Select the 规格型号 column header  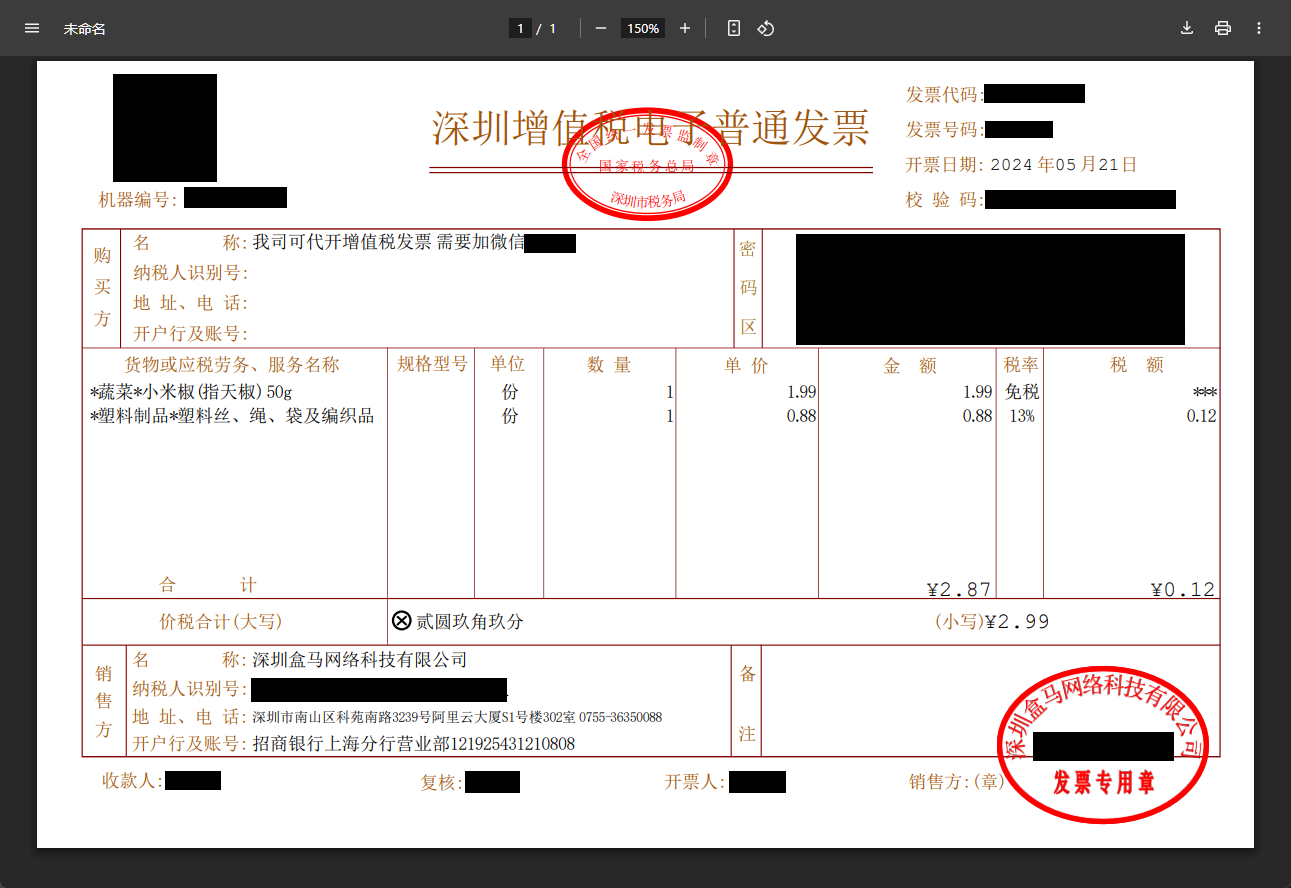pos(433,364)
